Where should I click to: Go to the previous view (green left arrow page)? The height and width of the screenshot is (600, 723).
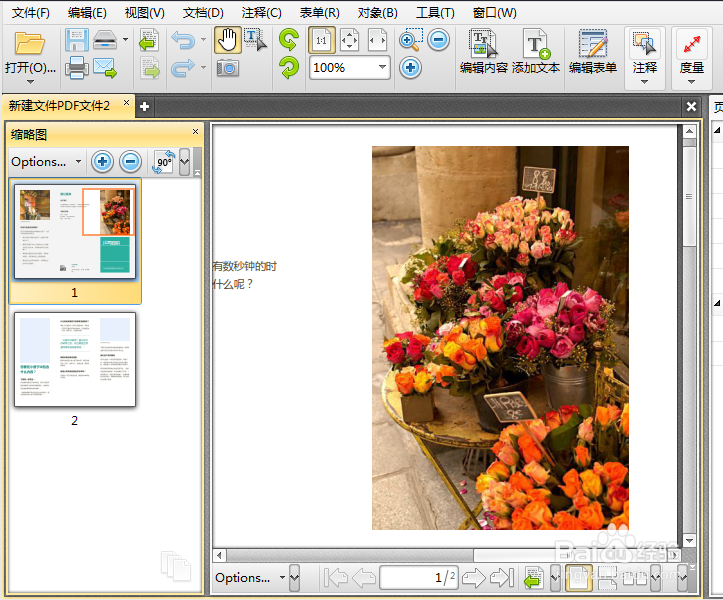point(149,41)
